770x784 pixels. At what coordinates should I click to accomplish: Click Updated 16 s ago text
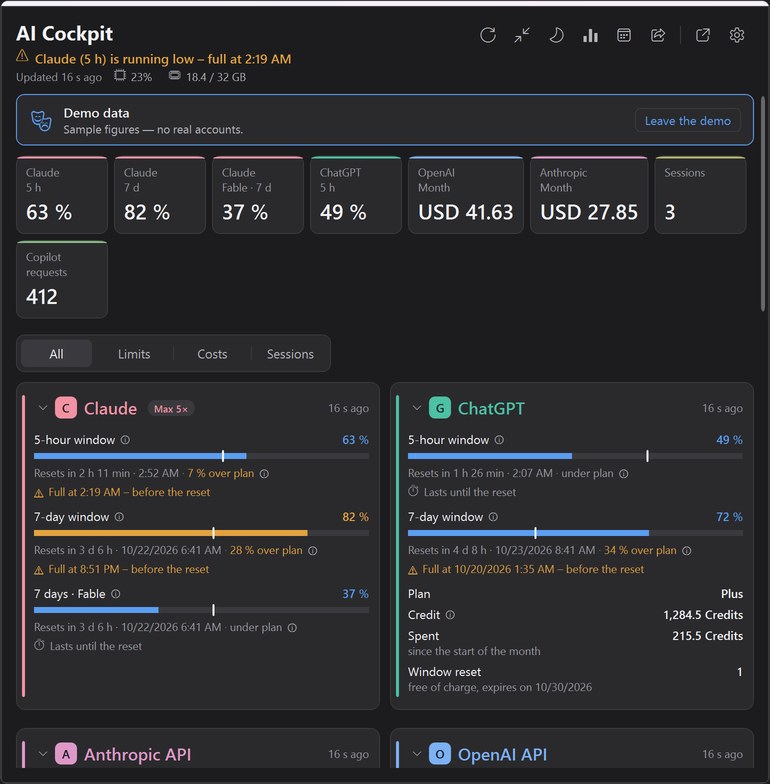[x=59, y=77]
